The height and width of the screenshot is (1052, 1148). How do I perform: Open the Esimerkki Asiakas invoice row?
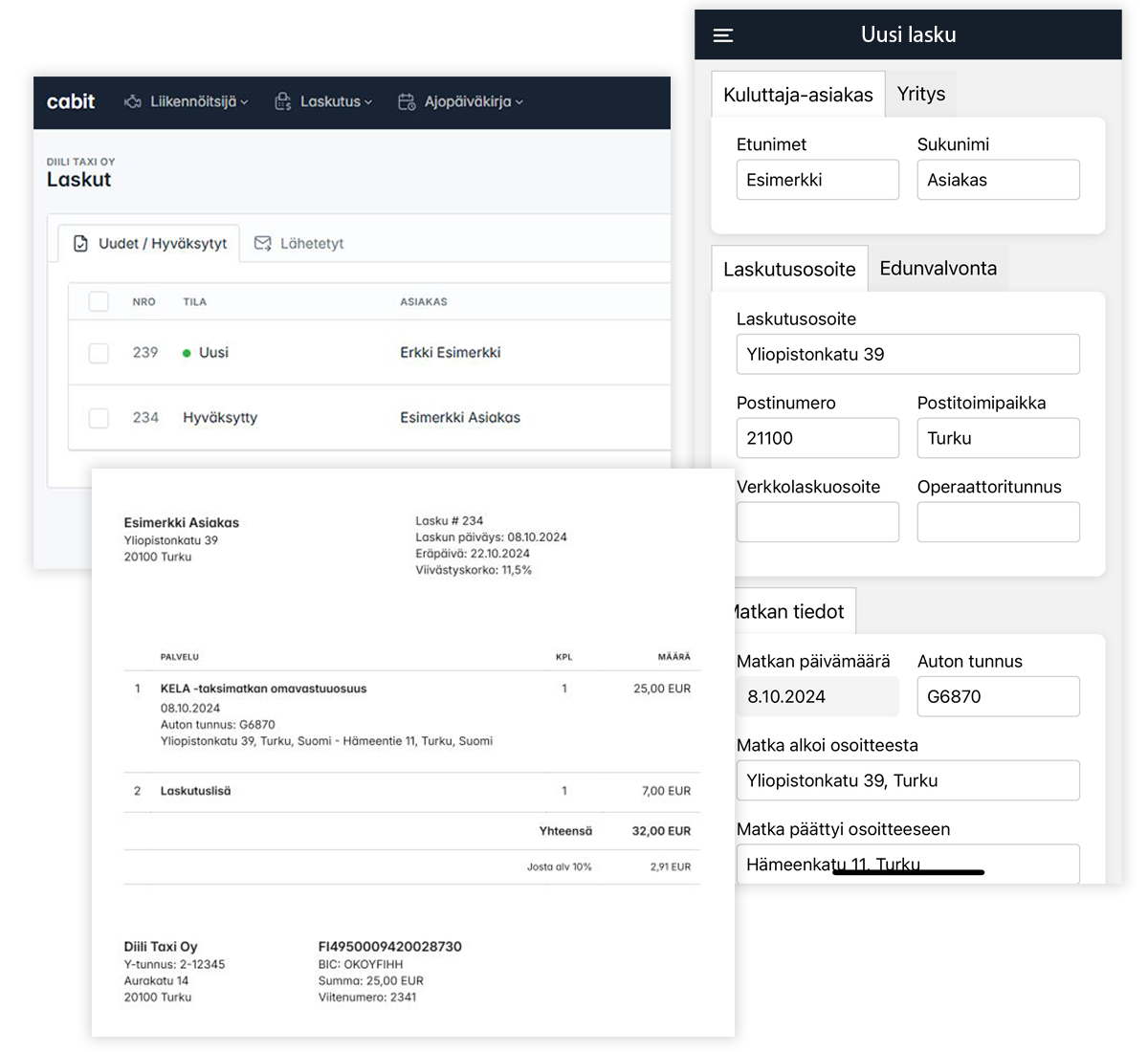pos(459,418)
